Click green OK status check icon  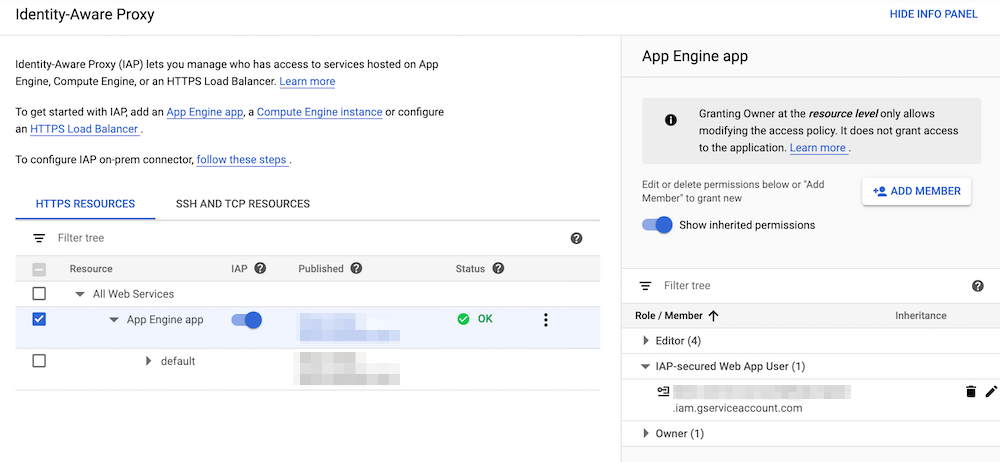pyautogui.click(x=464, y=319)
